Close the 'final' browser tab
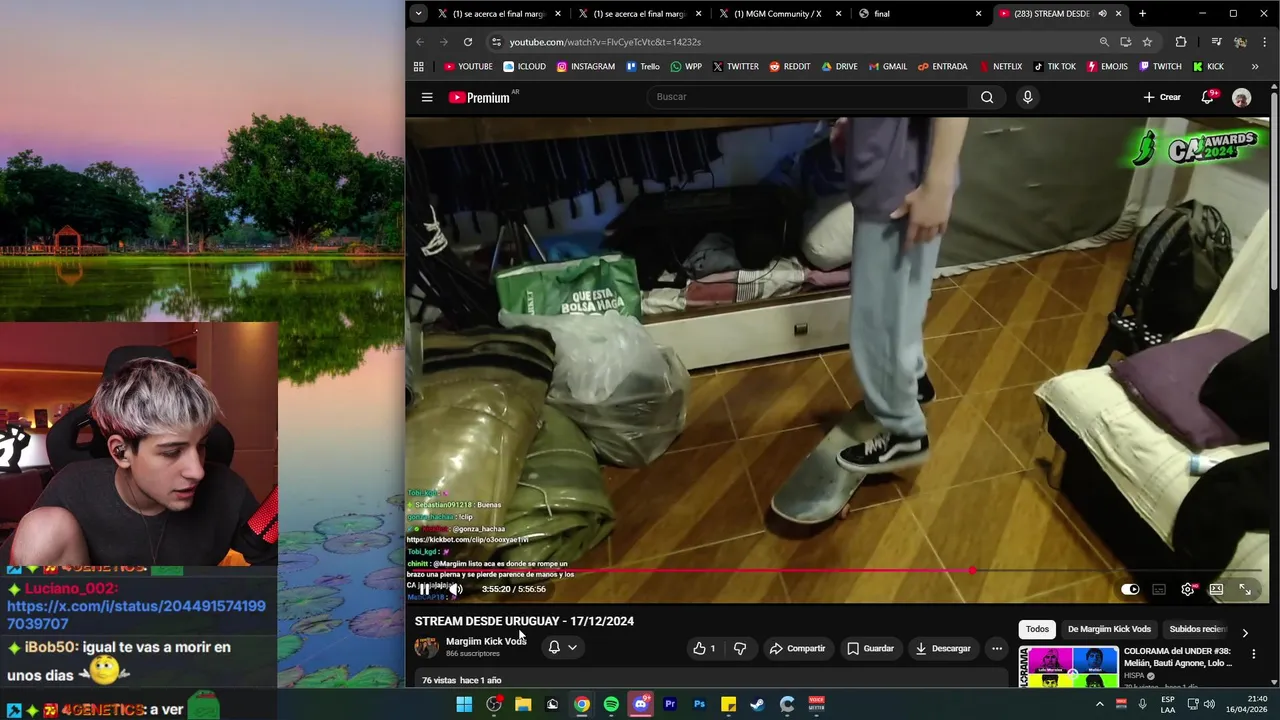Viewport: 1280px width, 720px height. [x=978, y=14]
